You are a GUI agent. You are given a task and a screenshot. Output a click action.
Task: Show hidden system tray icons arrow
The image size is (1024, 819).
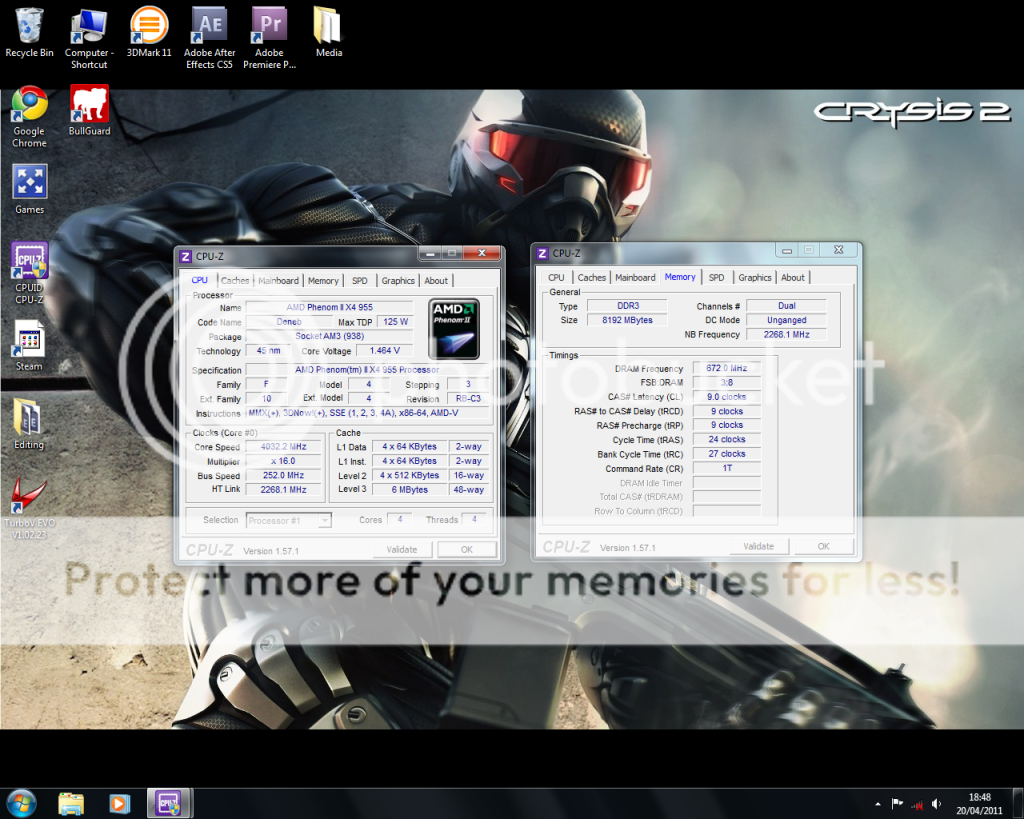point(877,803)
